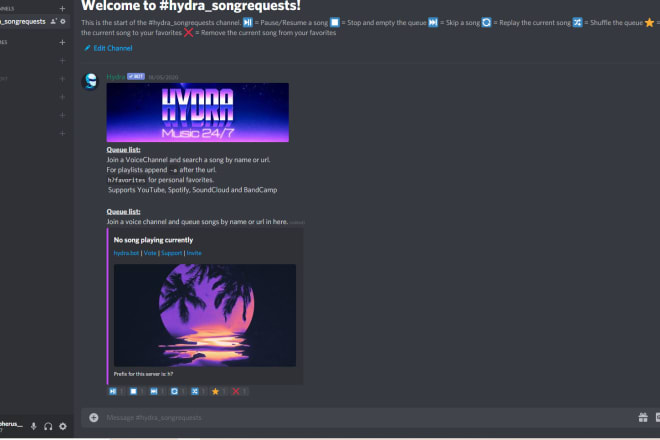Click the plus icon above the hydra_songrequests channel
Screen dimensions: 660x440
[x=62, y=8]
